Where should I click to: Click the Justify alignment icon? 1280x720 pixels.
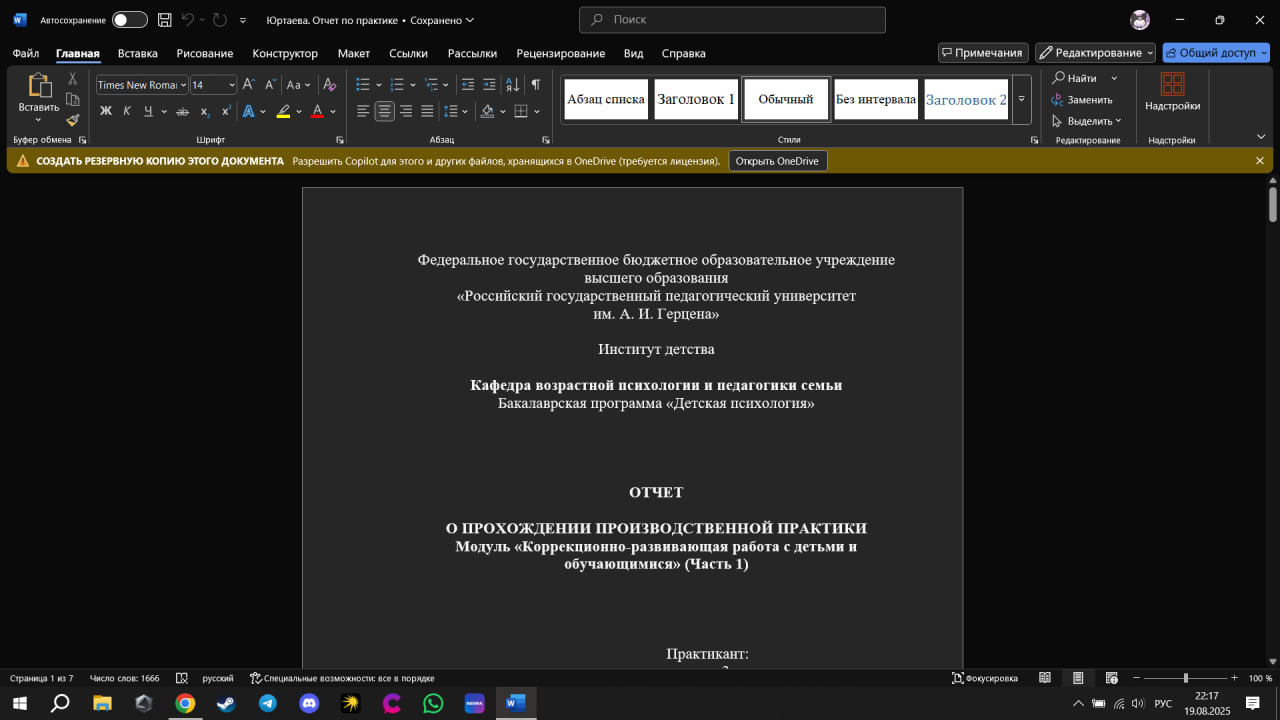(427, 111)
